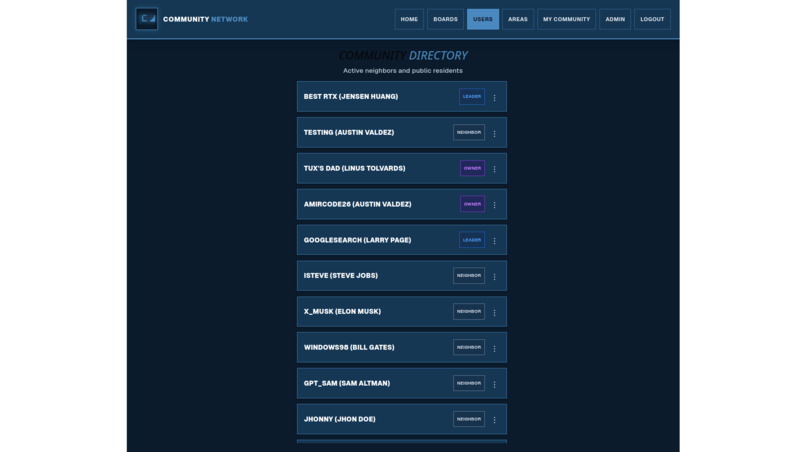Open the Admin panel
The height and width of the screenshot is (452, 806).
pyautogui.click(x=615, y=19)
